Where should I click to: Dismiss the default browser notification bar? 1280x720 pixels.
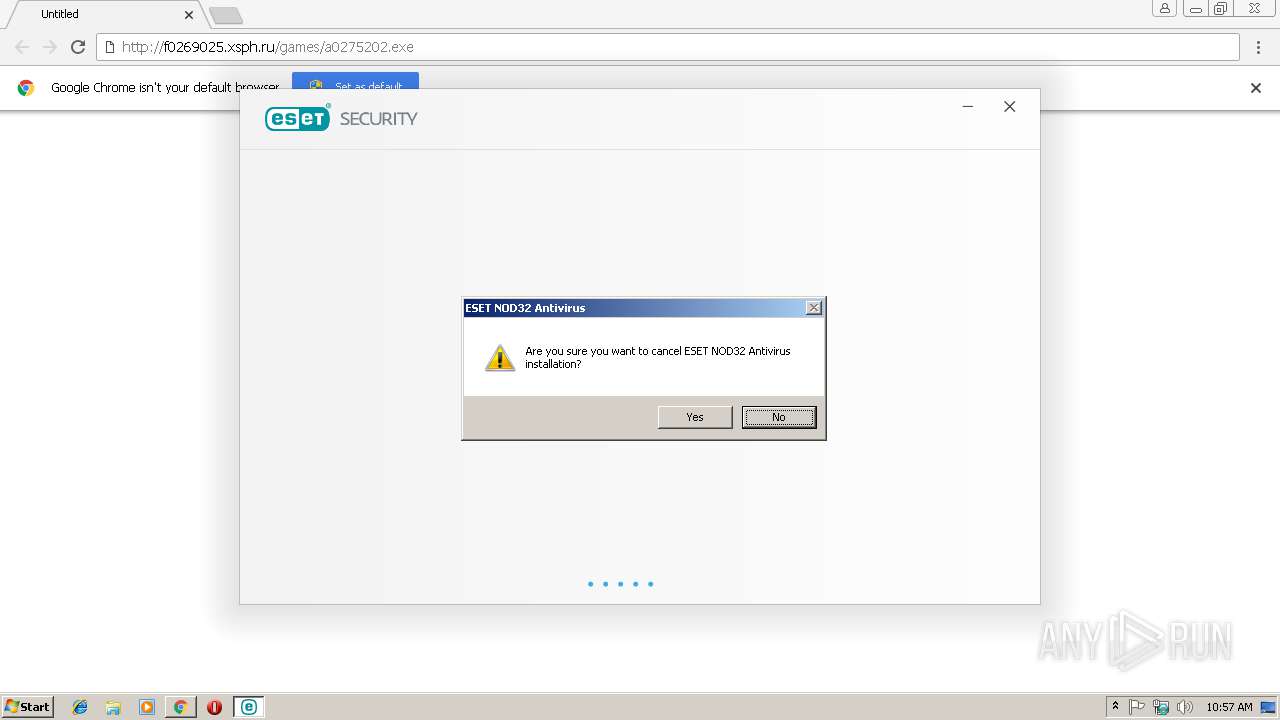(1256, 88)
